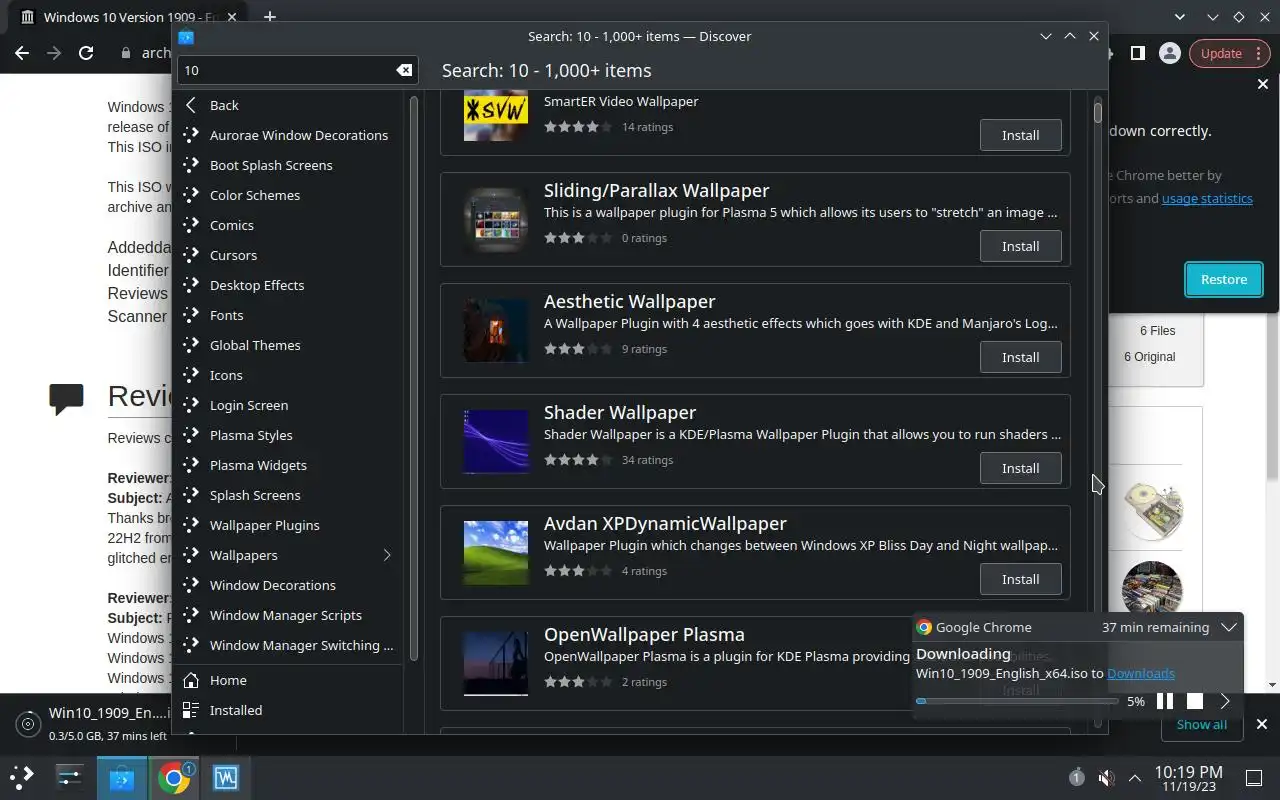1280x800 pixels.
Task: Install SmartER Video Wallpaper
Action: pyautogui.click(x=1020, y=135)
